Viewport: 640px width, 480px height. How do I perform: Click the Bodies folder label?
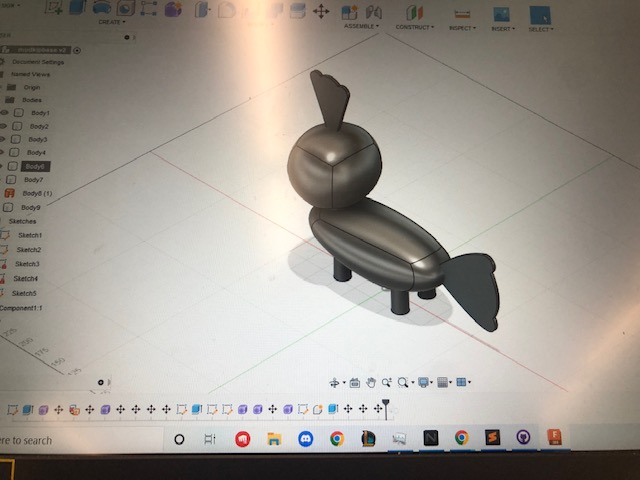tap(32, 100)
